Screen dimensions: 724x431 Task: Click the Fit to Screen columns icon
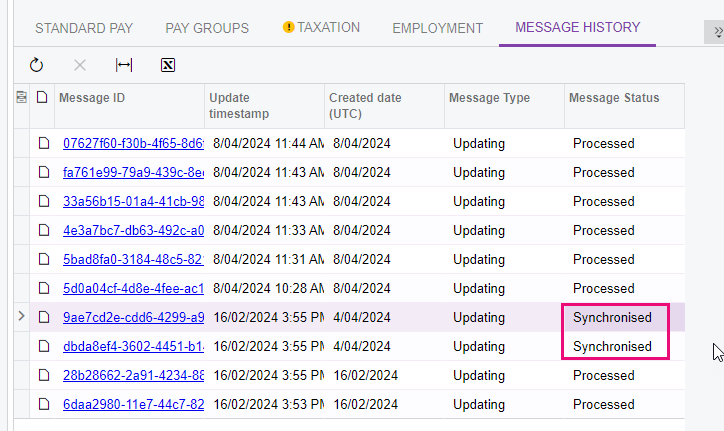click(x=124, y=66)
